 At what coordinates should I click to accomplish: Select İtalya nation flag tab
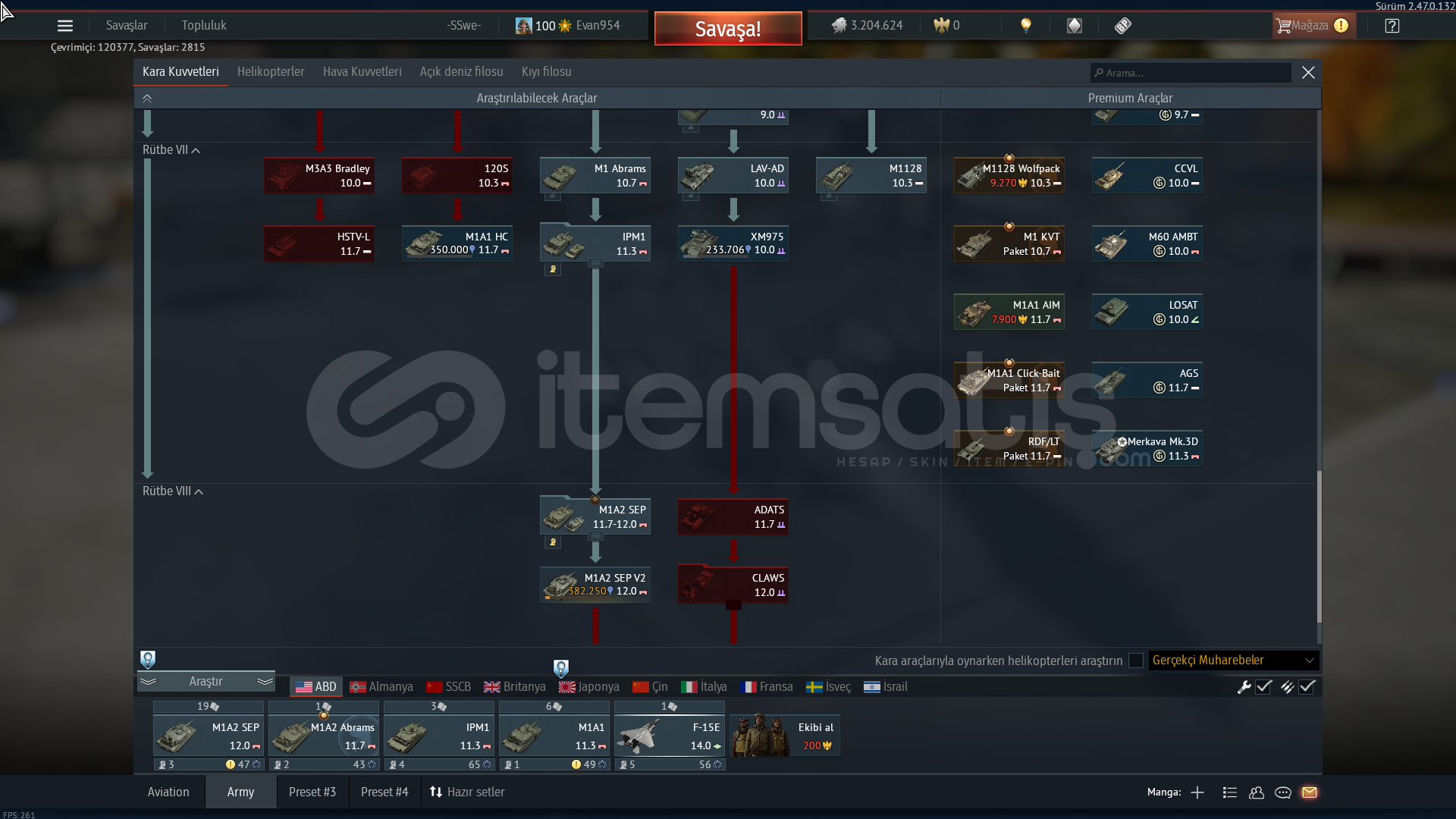704,686
